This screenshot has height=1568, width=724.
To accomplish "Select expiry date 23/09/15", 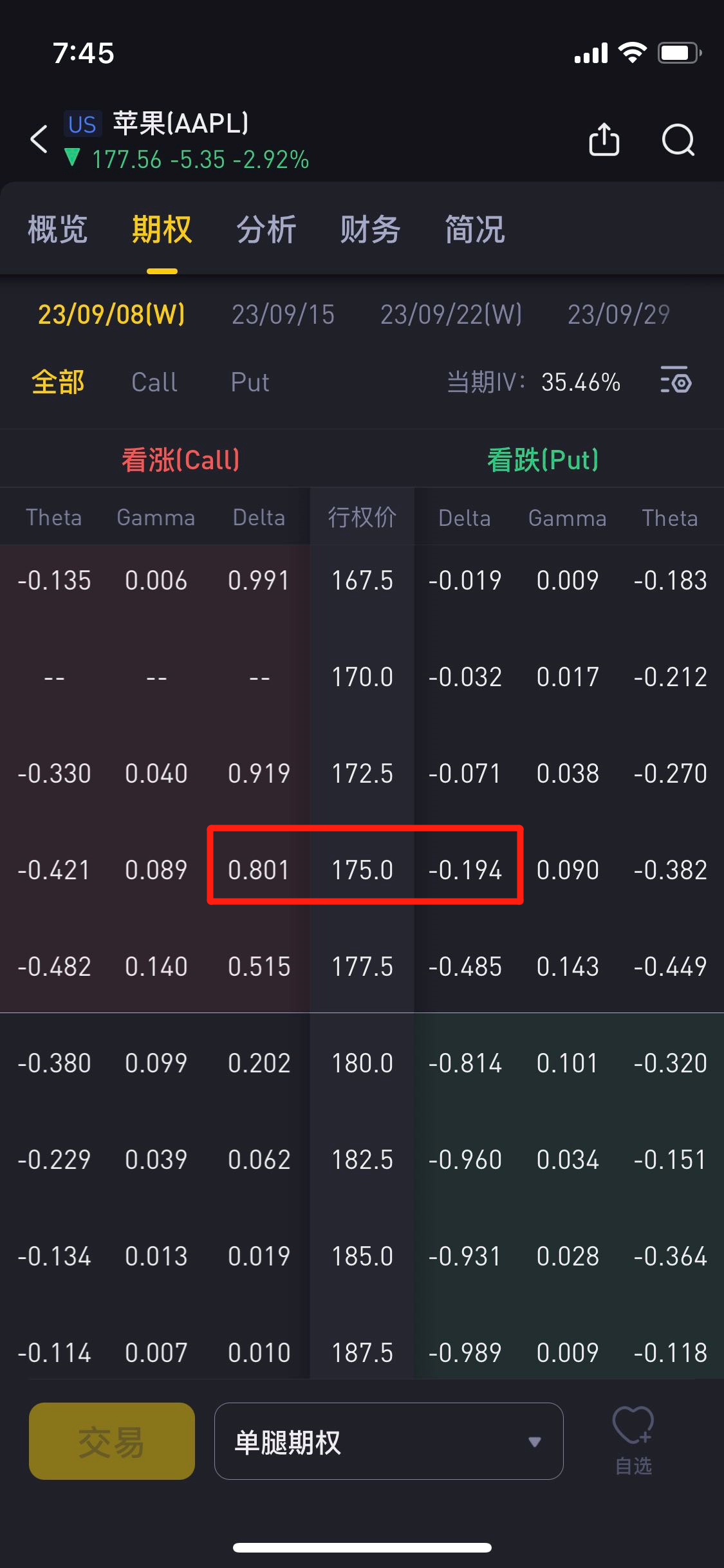I will (283, 315).
